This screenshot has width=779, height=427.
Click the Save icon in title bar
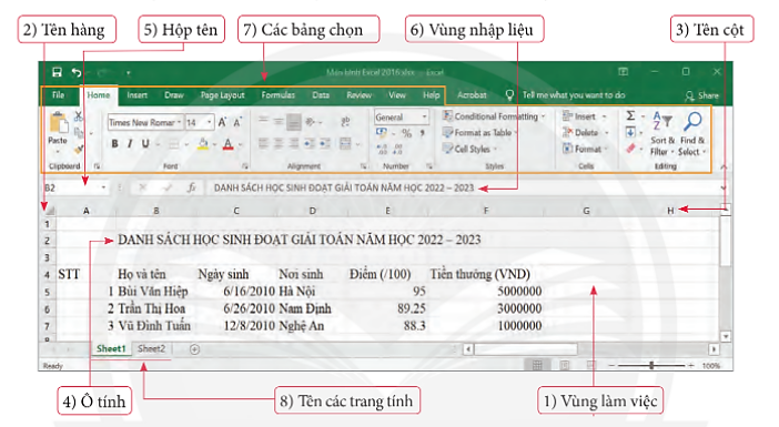tap(57, 73)
